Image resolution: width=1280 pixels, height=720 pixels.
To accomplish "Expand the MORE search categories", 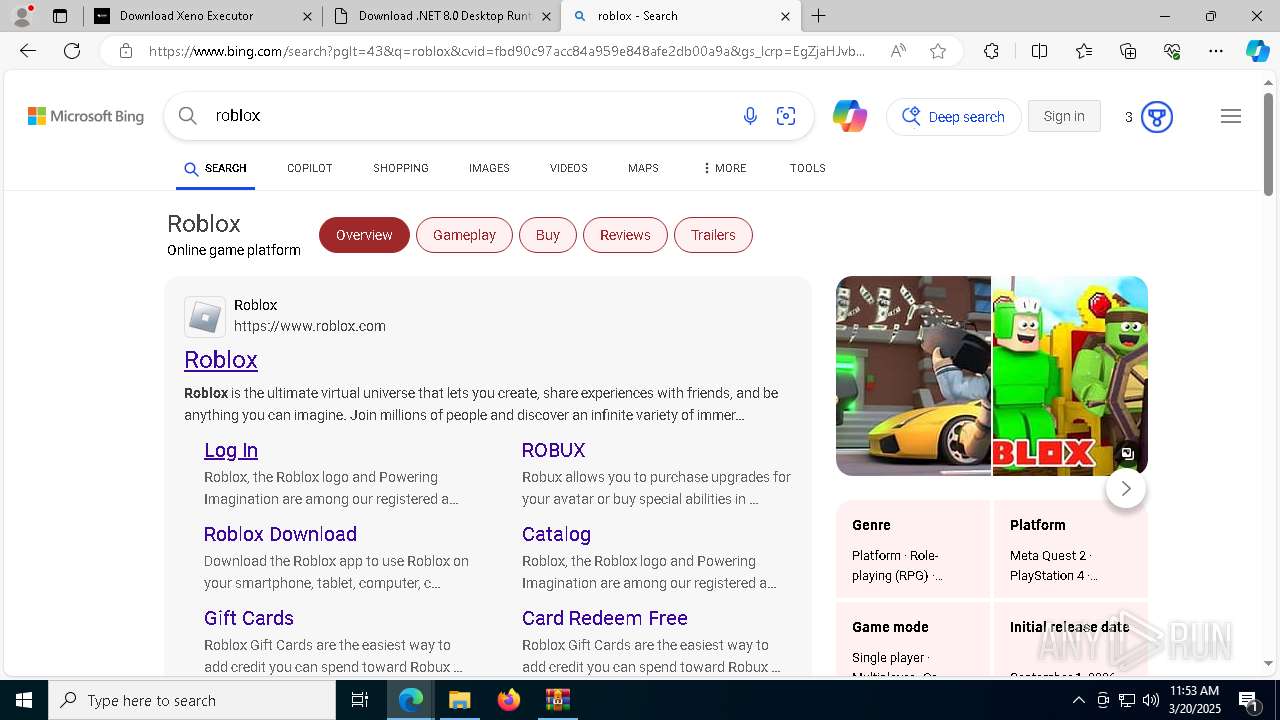I will [725, 168].
